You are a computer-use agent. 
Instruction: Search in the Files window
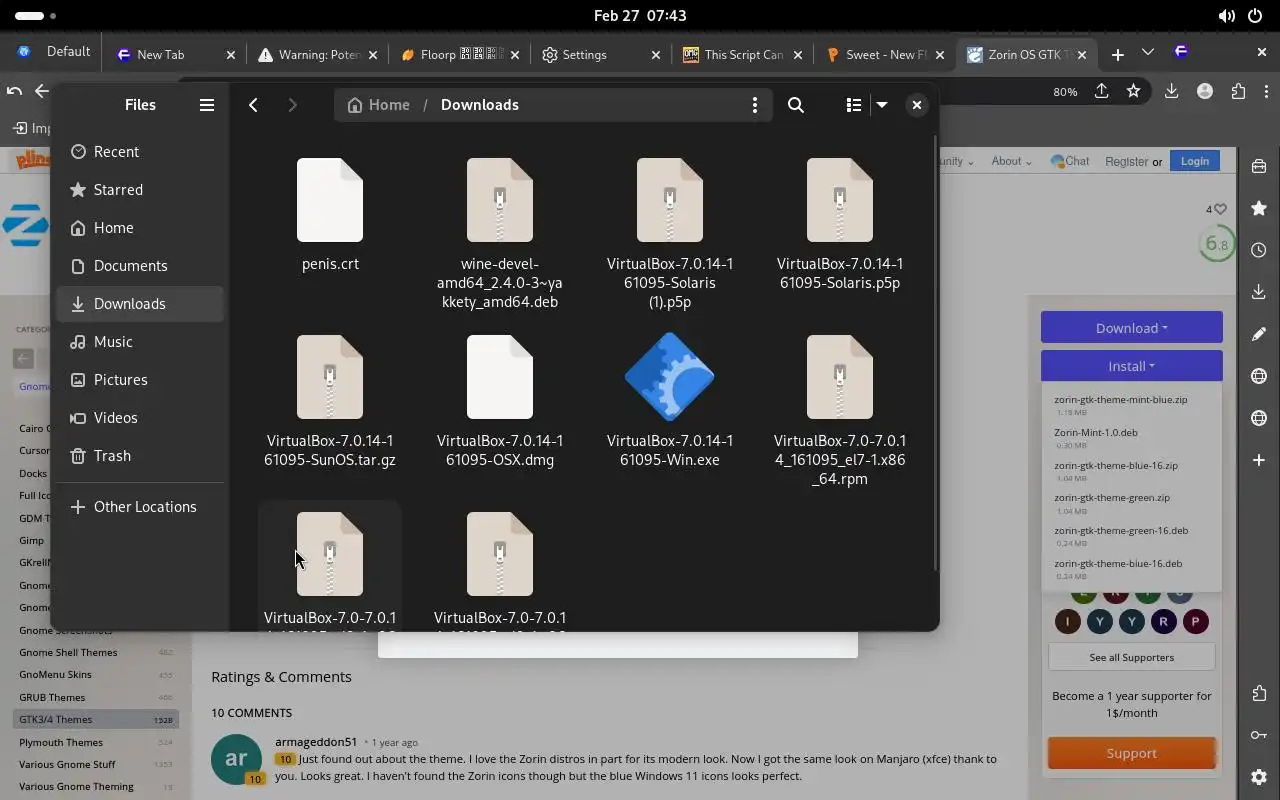[x=796, y=105]
